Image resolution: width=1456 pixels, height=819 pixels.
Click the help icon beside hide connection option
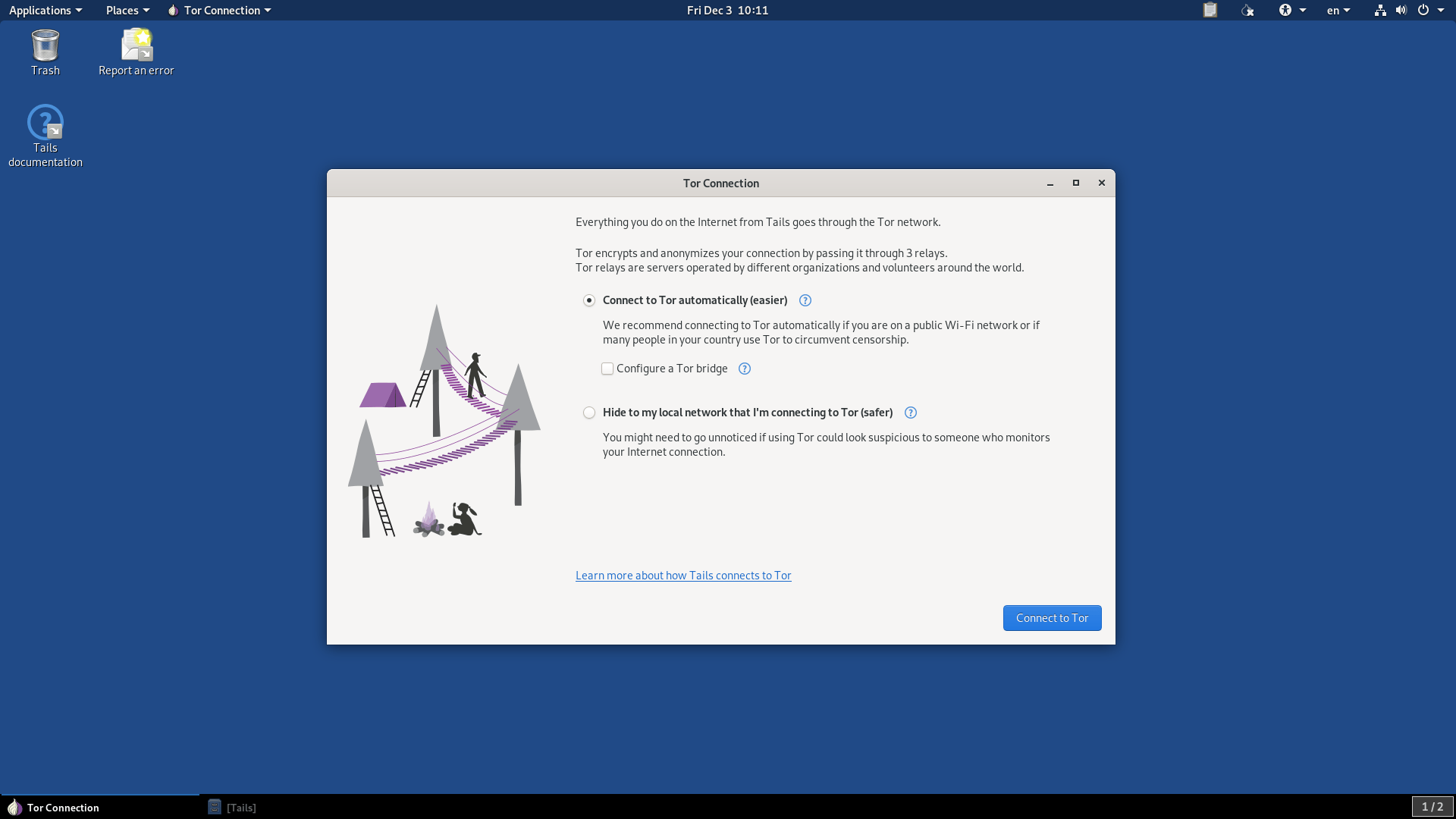[x=911, y=413]
